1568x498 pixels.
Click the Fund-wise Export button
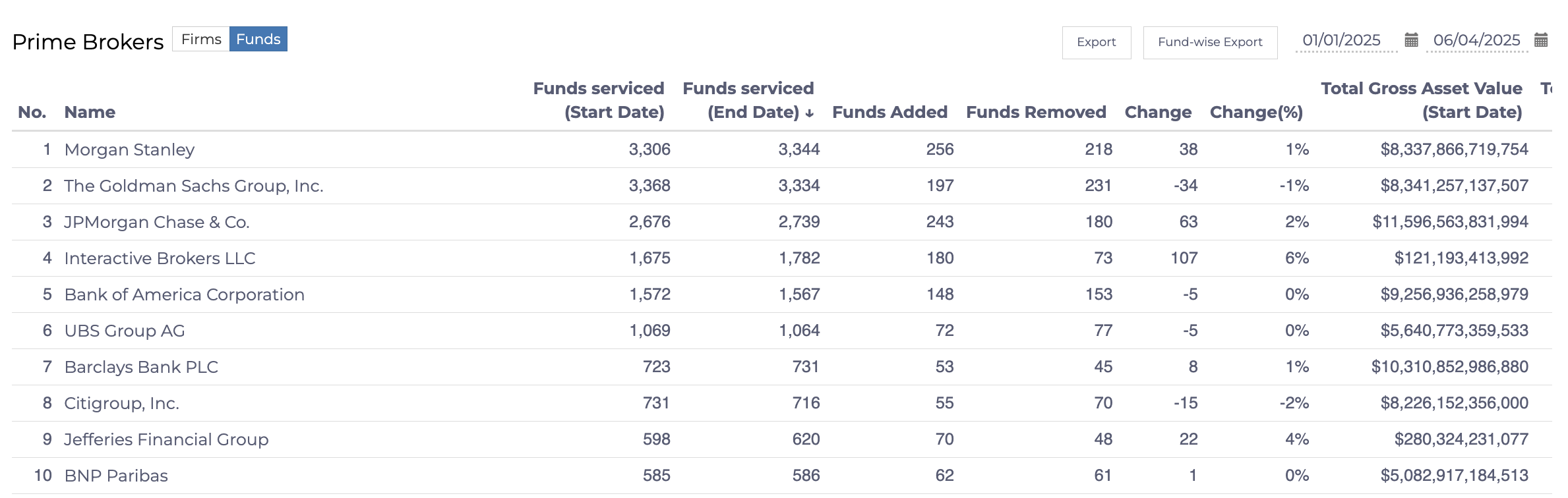coord(1210,42)
